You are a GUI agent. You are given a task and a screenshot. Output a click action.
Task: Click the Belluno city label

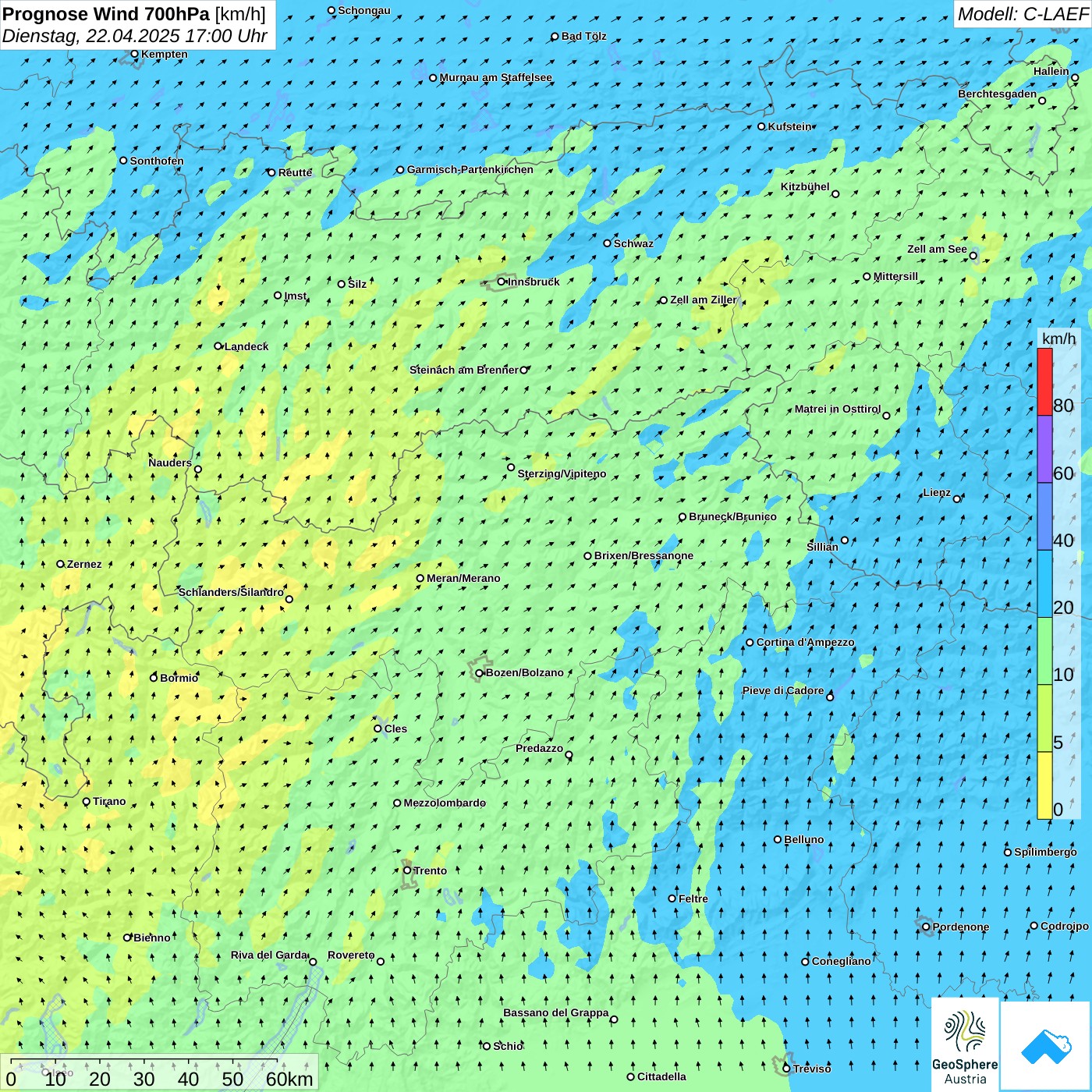click(x=803, y=839)
